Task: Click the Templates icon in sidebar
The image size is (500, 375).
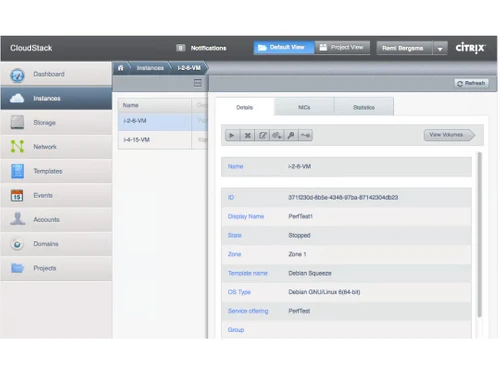Action: (17, 171)
